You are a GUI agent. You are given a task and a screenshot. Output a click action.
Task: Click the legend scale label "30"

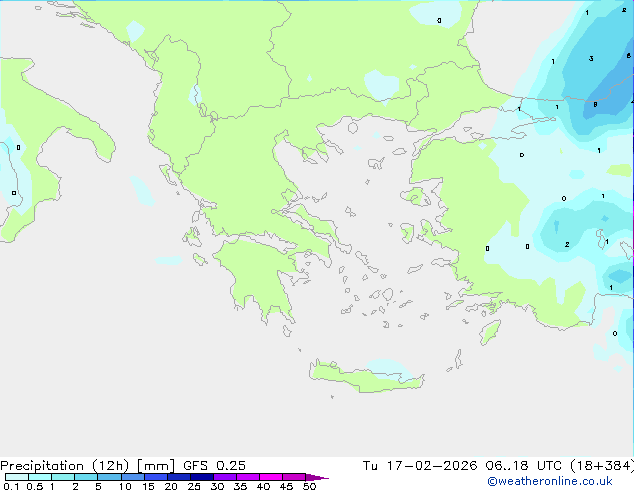217,486
